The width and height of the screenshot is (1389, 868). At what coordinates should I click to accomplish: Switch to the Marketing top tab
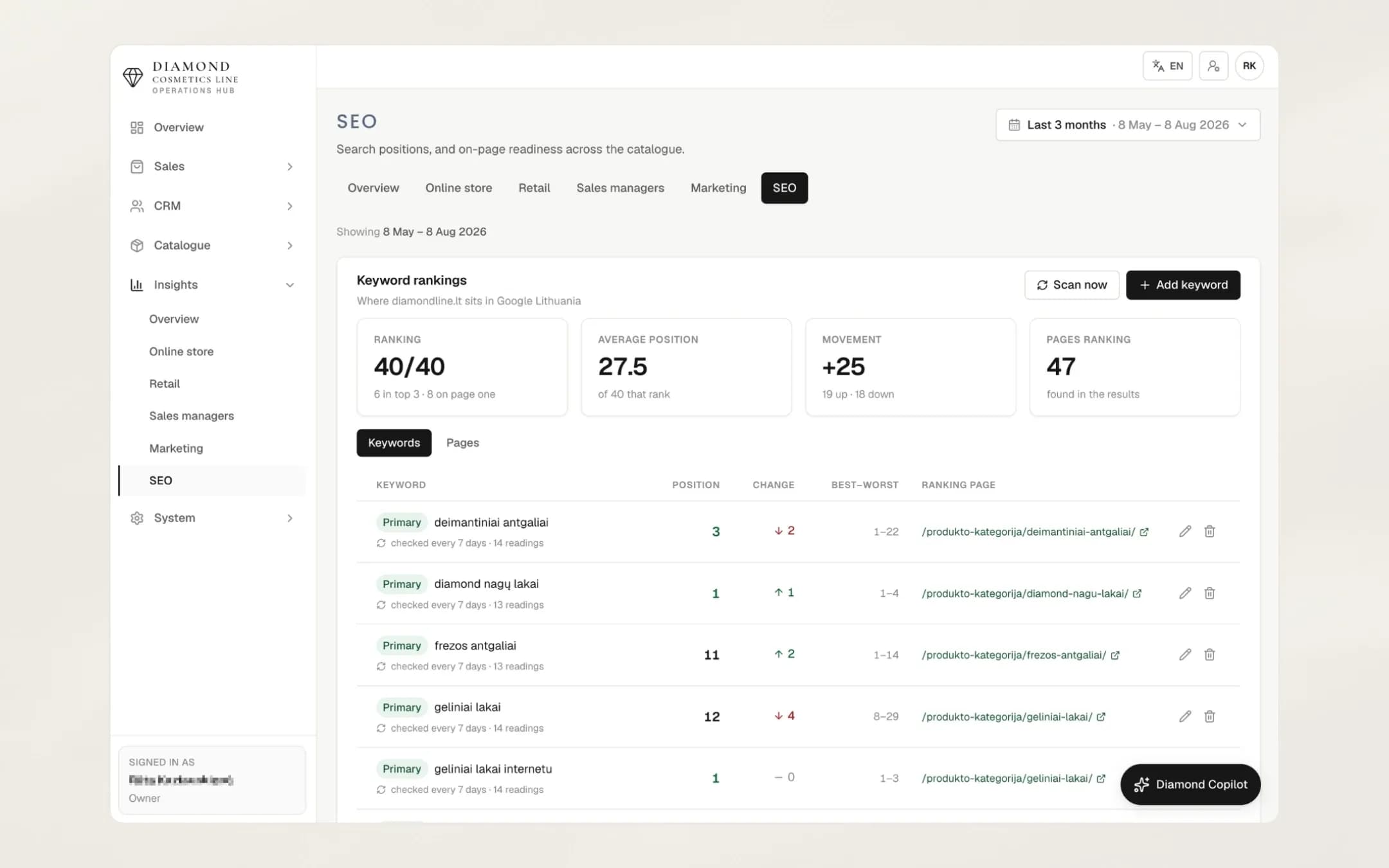[x=718, y=188]
